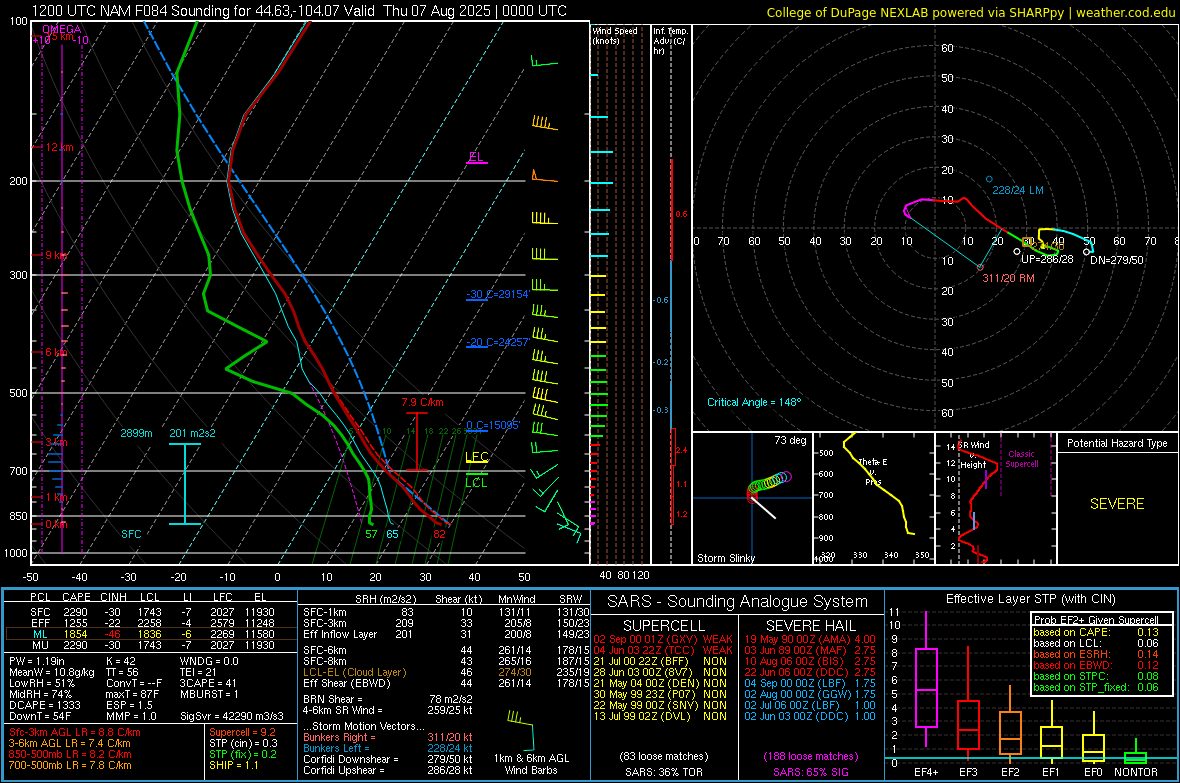Click the Corfidi Downshear entry

pos(388,760)
